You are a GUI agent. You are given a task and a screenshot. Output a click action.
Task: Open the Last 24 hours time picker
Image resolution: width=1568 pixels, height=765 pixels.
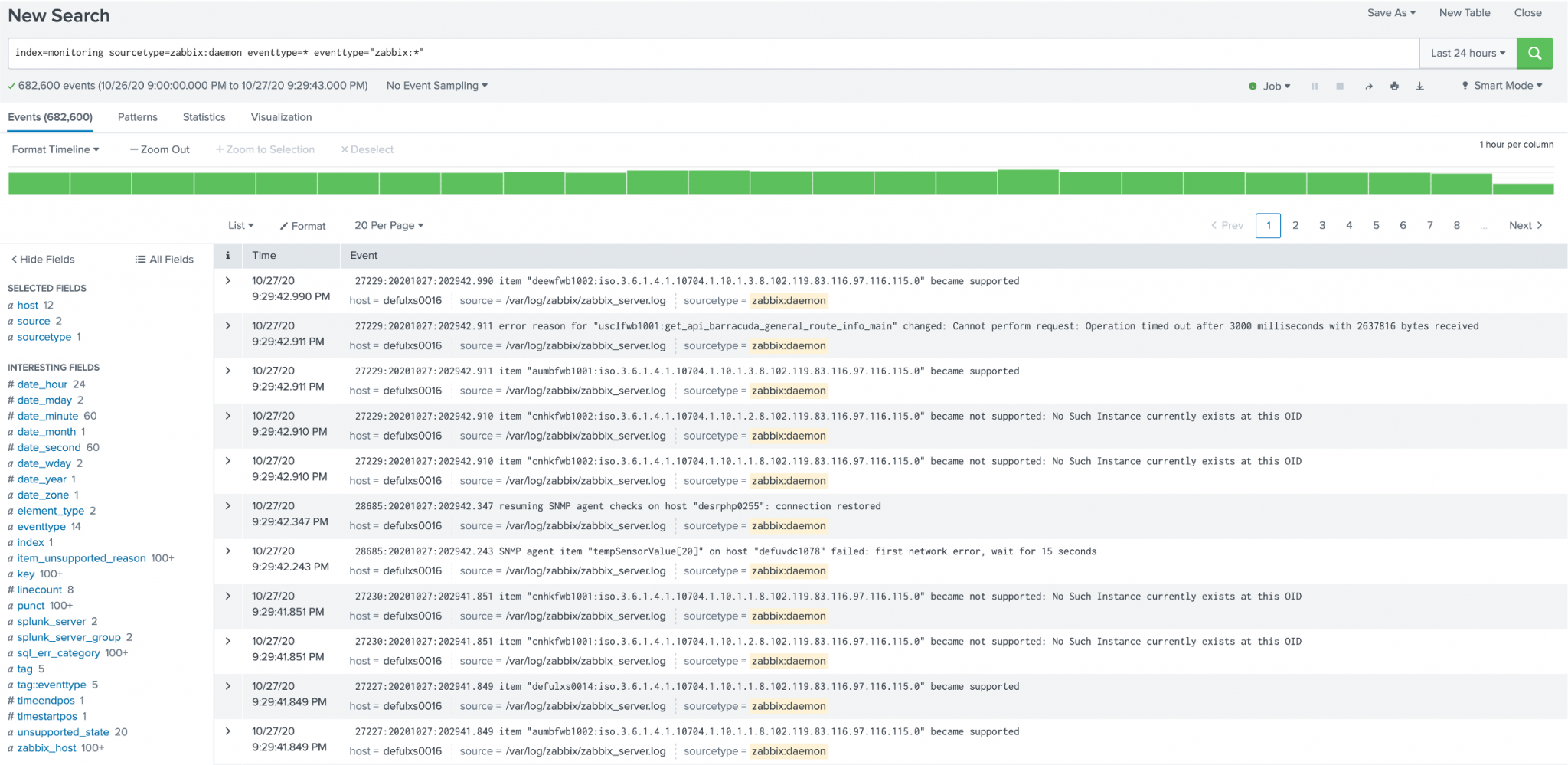click(1465, 53)
